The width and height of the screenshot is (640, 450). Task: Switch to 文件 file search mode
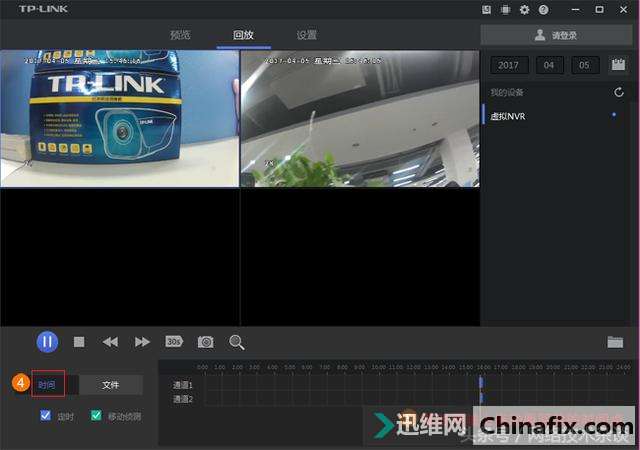(111, 385)
